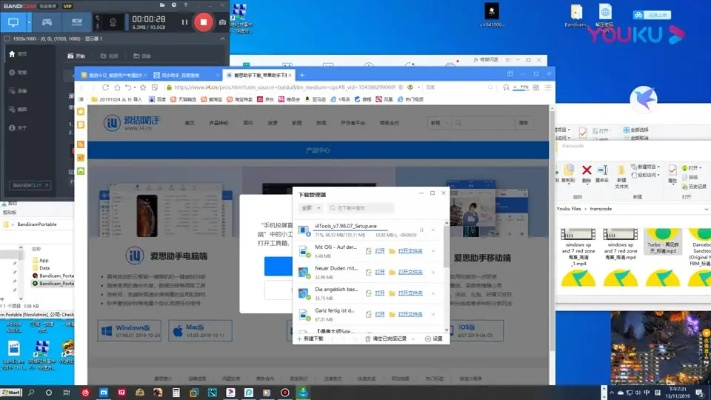
Task: Bookmark this page with the star icon
Action: [x=143, y=87]
